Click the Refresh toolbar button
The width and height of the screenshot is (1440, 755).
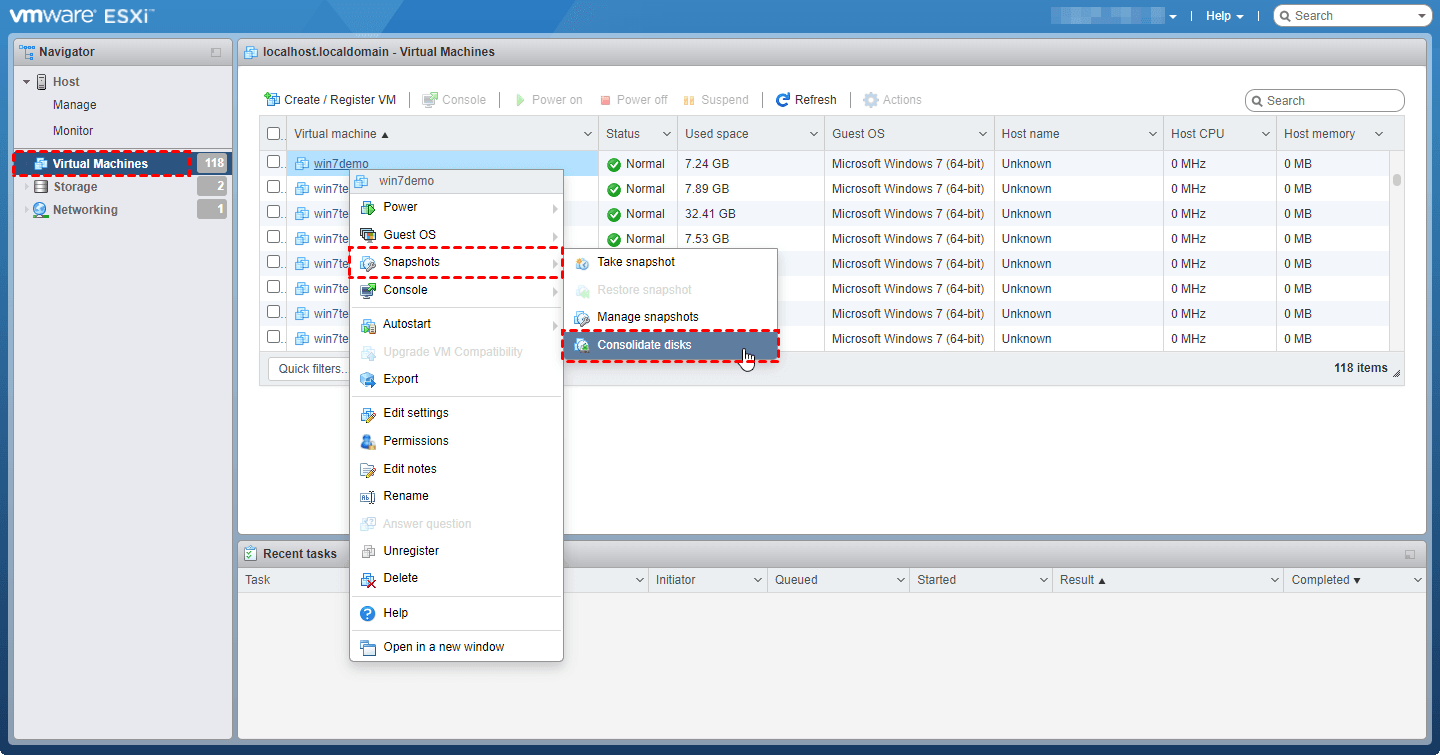point(806,100)
